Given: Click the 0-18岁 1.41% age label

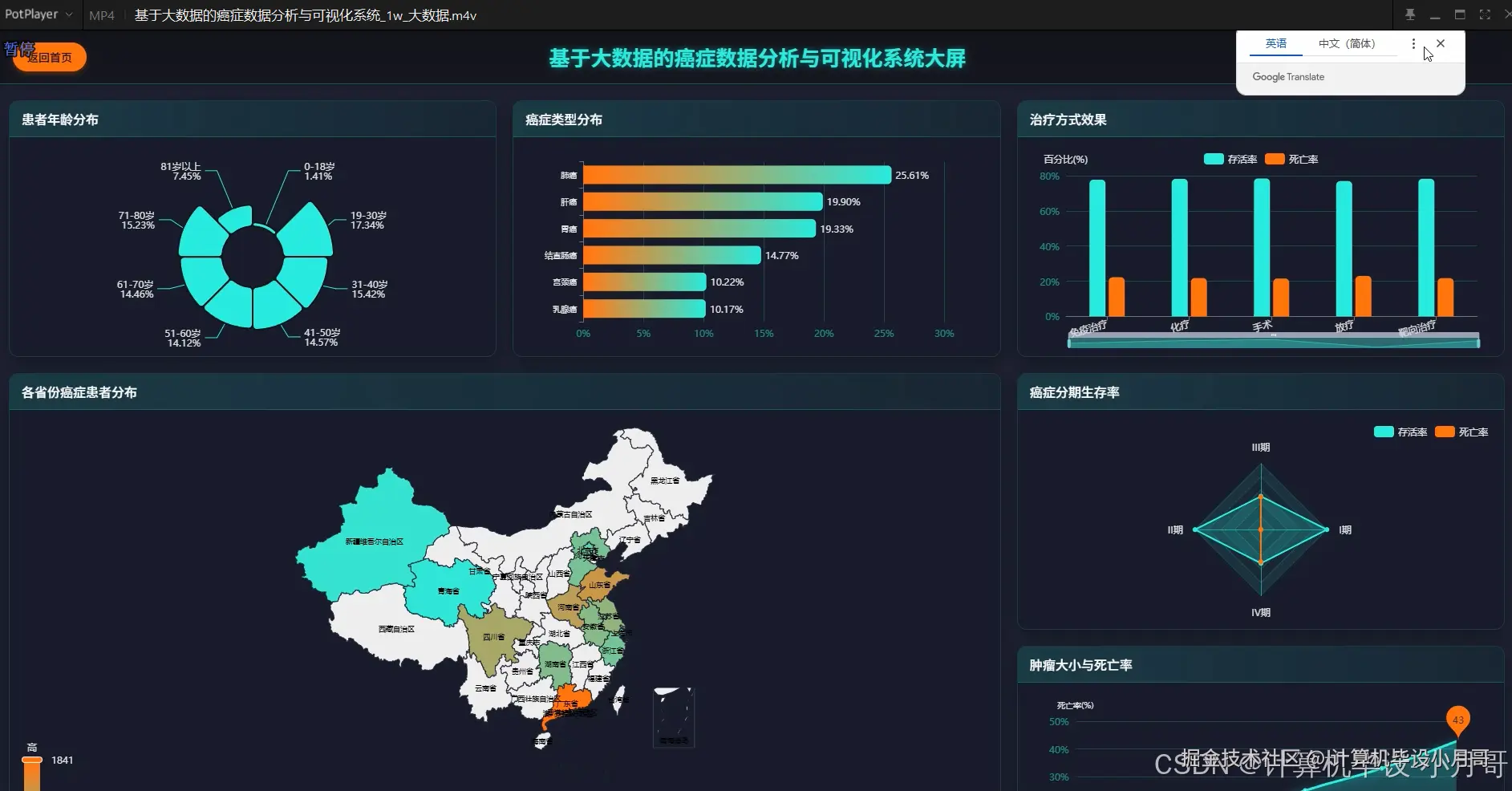Looking at the screenshot, I should tap(319, 171).
